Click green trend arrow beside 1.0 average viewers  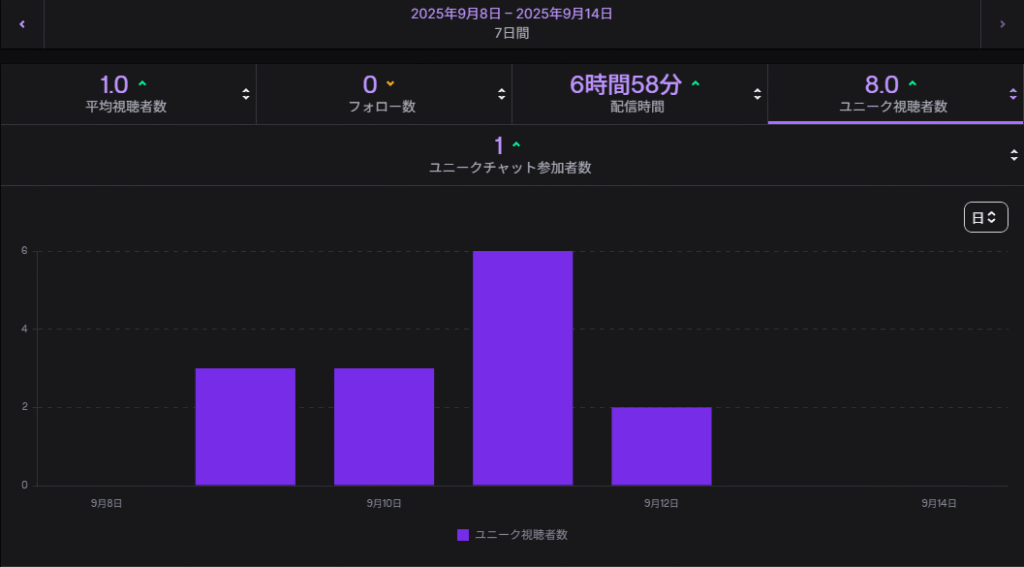pos(142,84)
